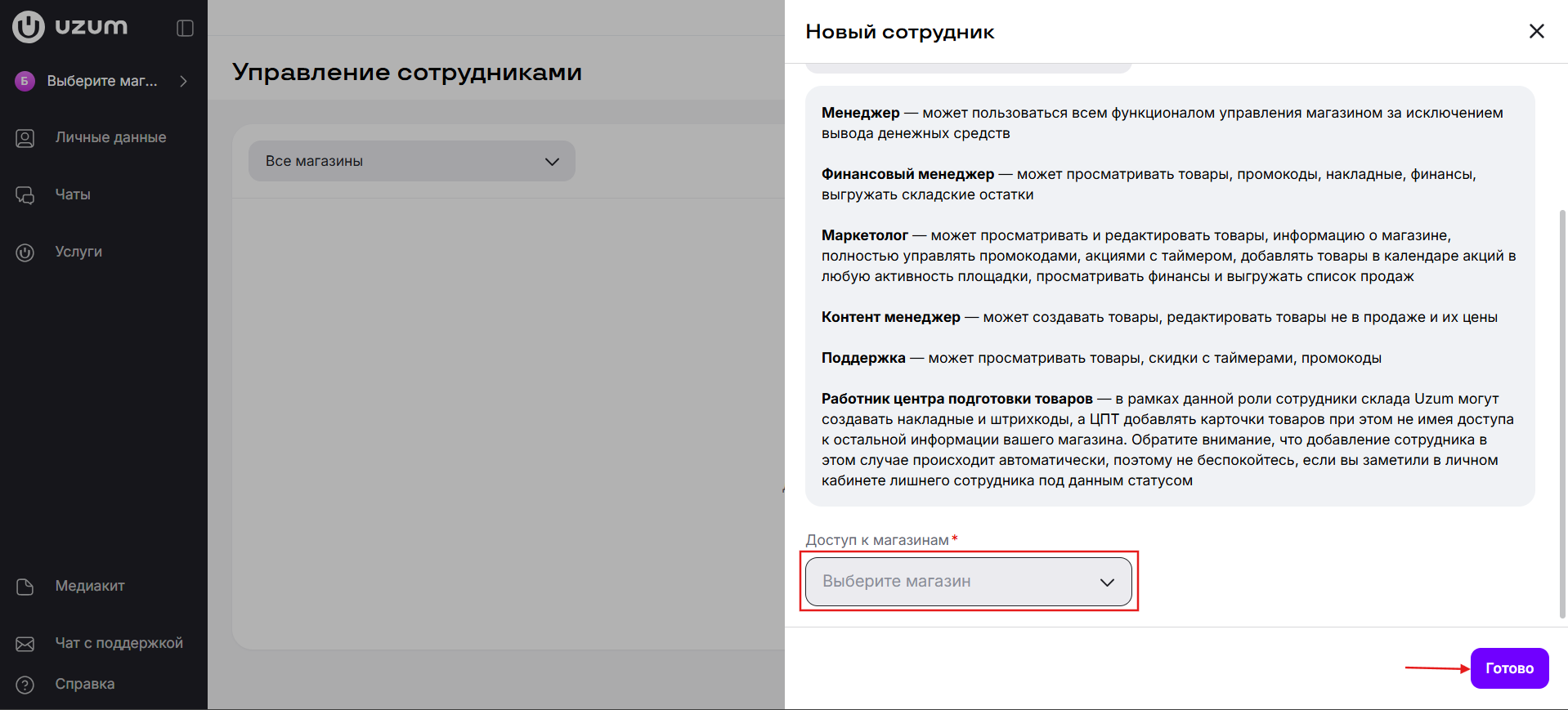The image size is (1568, 710).
Task: Click the Маркетолог role name
Action: click(865, 235)
